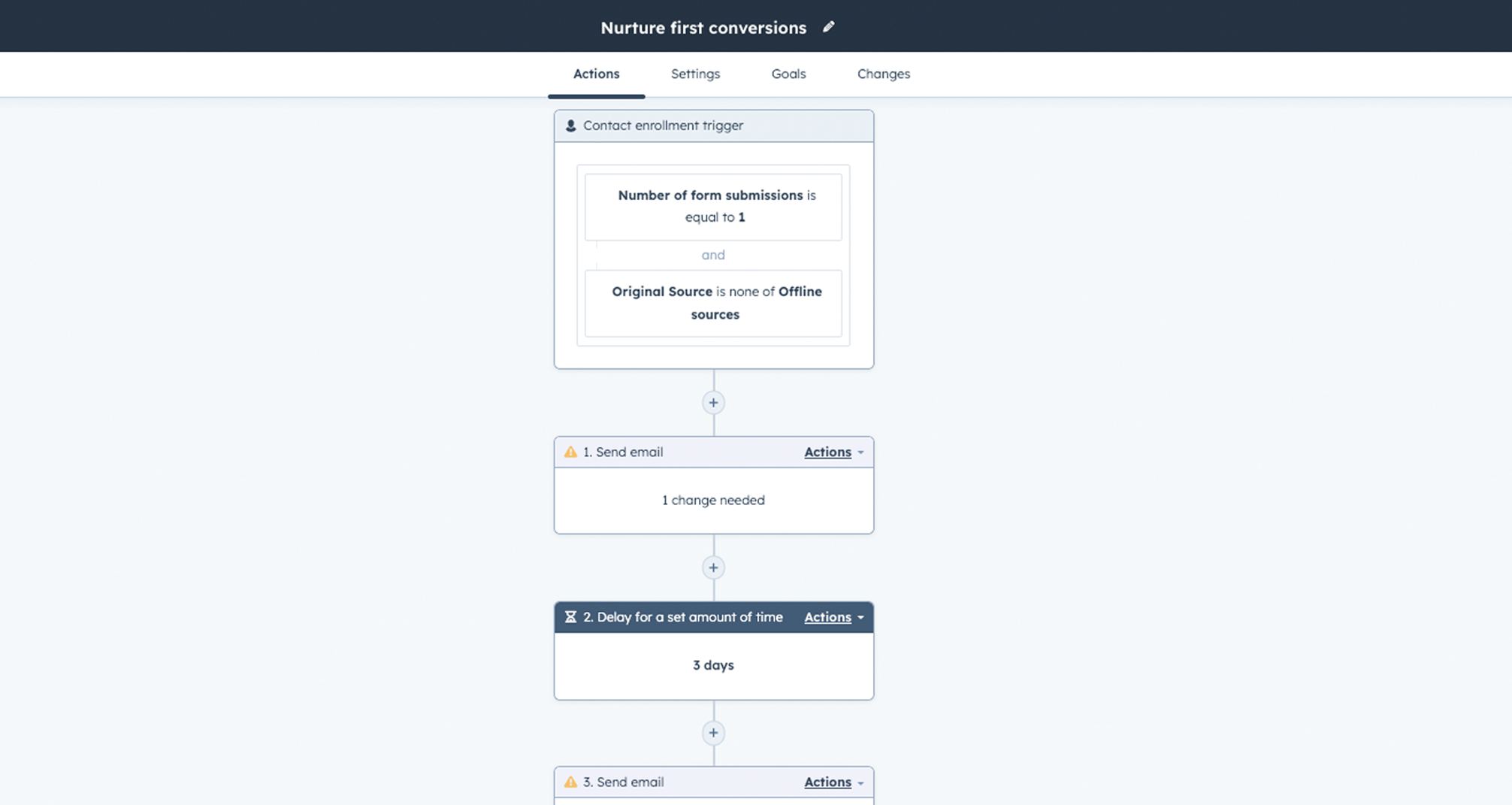This screenshot has width=1512, height=805.
Task: Select the "Original Source" condition card
Action: (713, 303)
